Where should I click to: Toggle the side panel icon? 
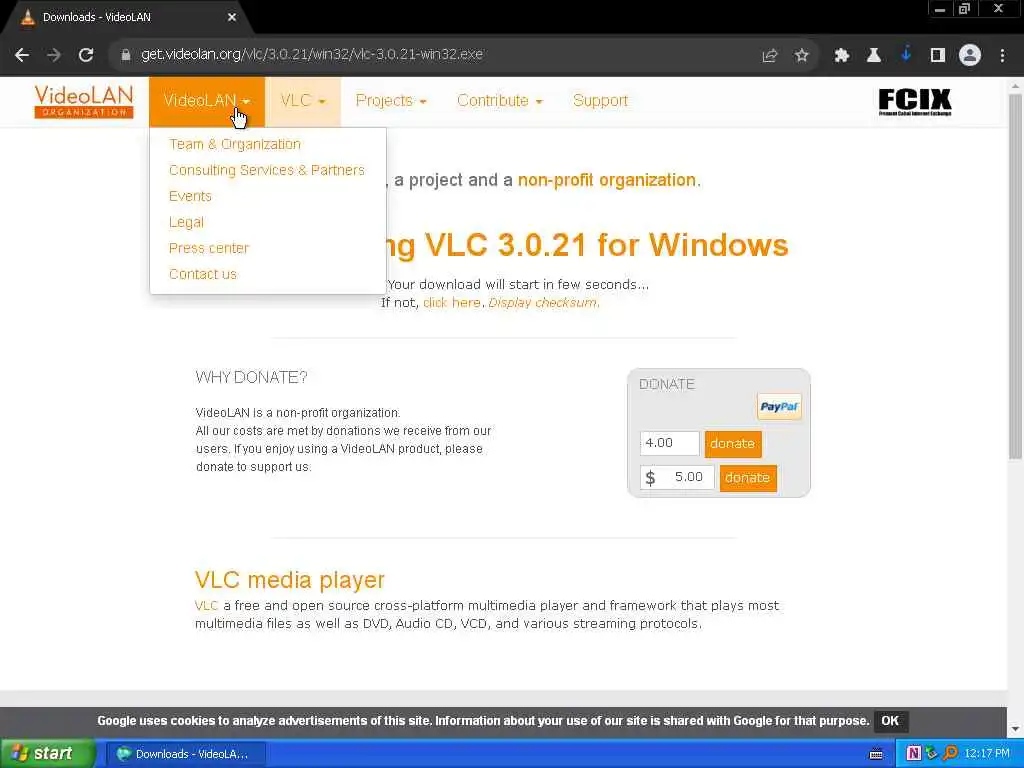coord(938,56)
